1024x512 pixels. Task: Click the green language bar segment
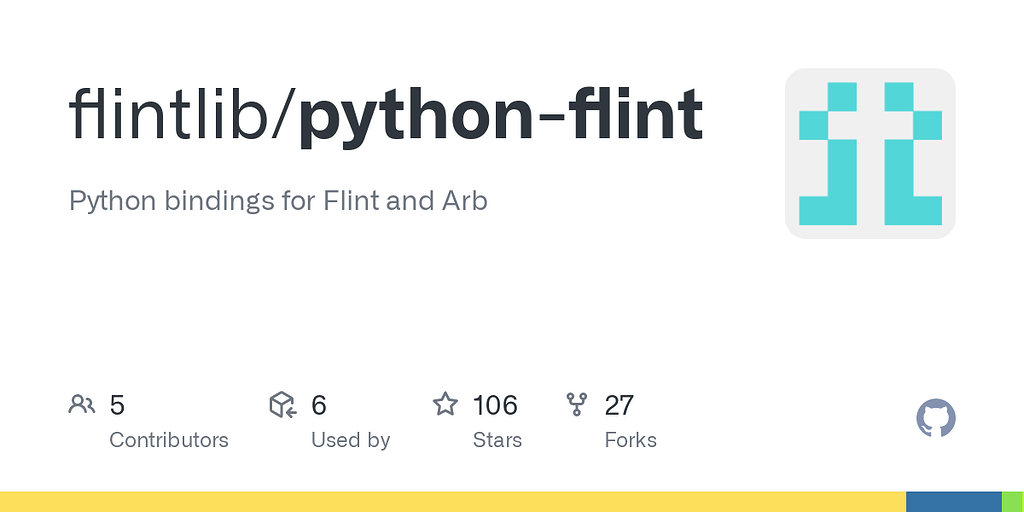(1013, 502)
